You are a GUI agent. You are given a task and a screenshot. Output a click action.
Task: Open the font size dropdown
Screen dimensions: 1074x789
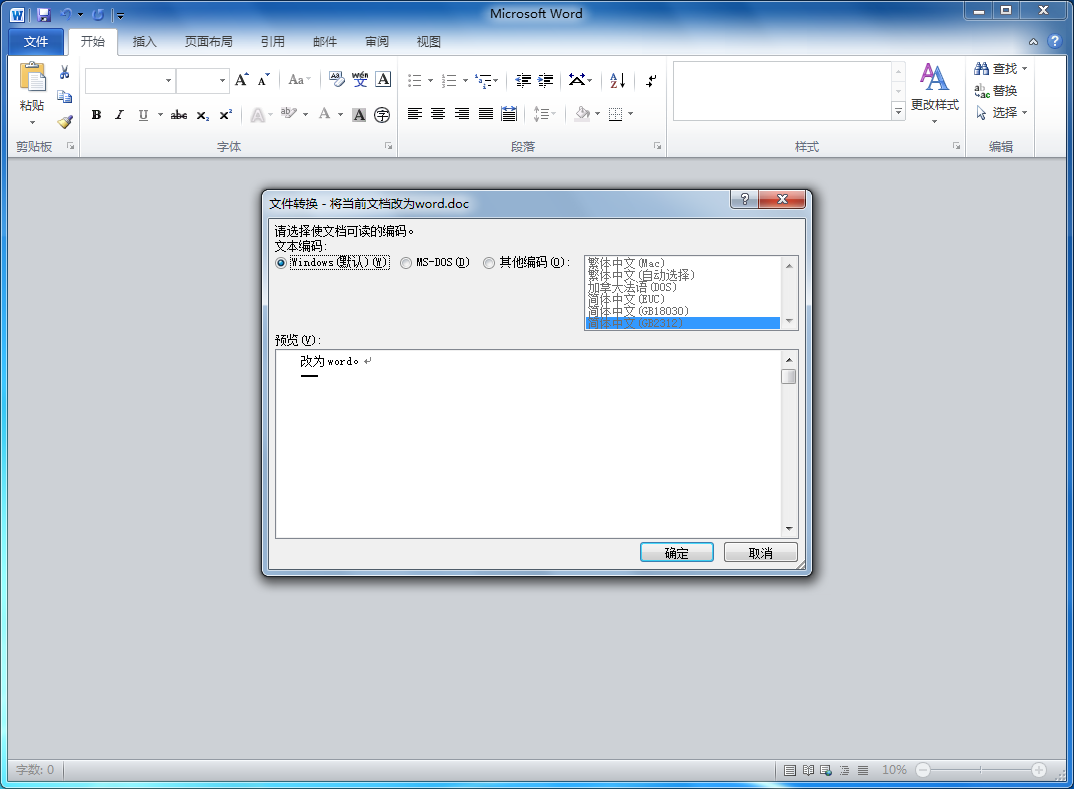pyautogui.click(x=223, y=81)
